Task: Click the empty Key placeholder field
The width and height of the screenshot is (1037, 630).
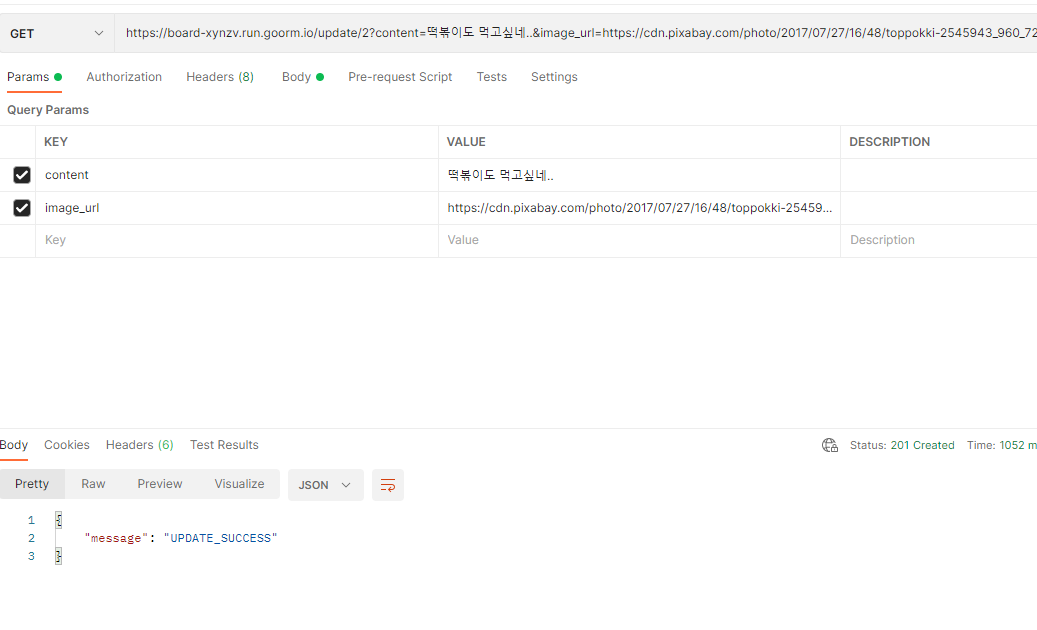Action: [x=237, y=240]
